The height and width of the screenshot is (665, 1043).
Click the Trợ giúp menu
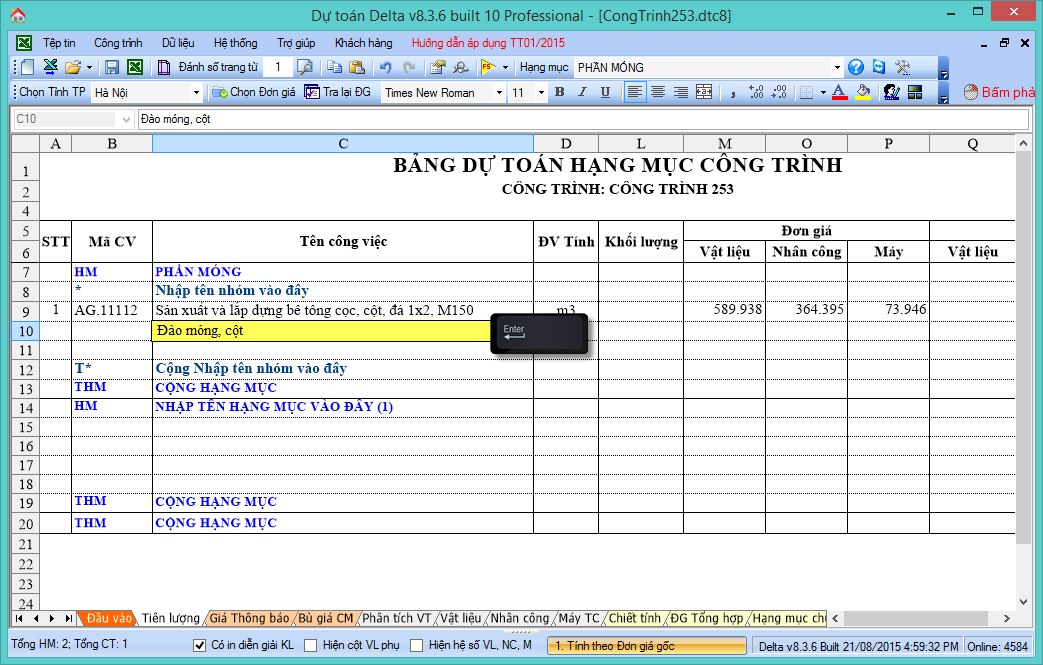pyautogui.click(x=296, y=43)
